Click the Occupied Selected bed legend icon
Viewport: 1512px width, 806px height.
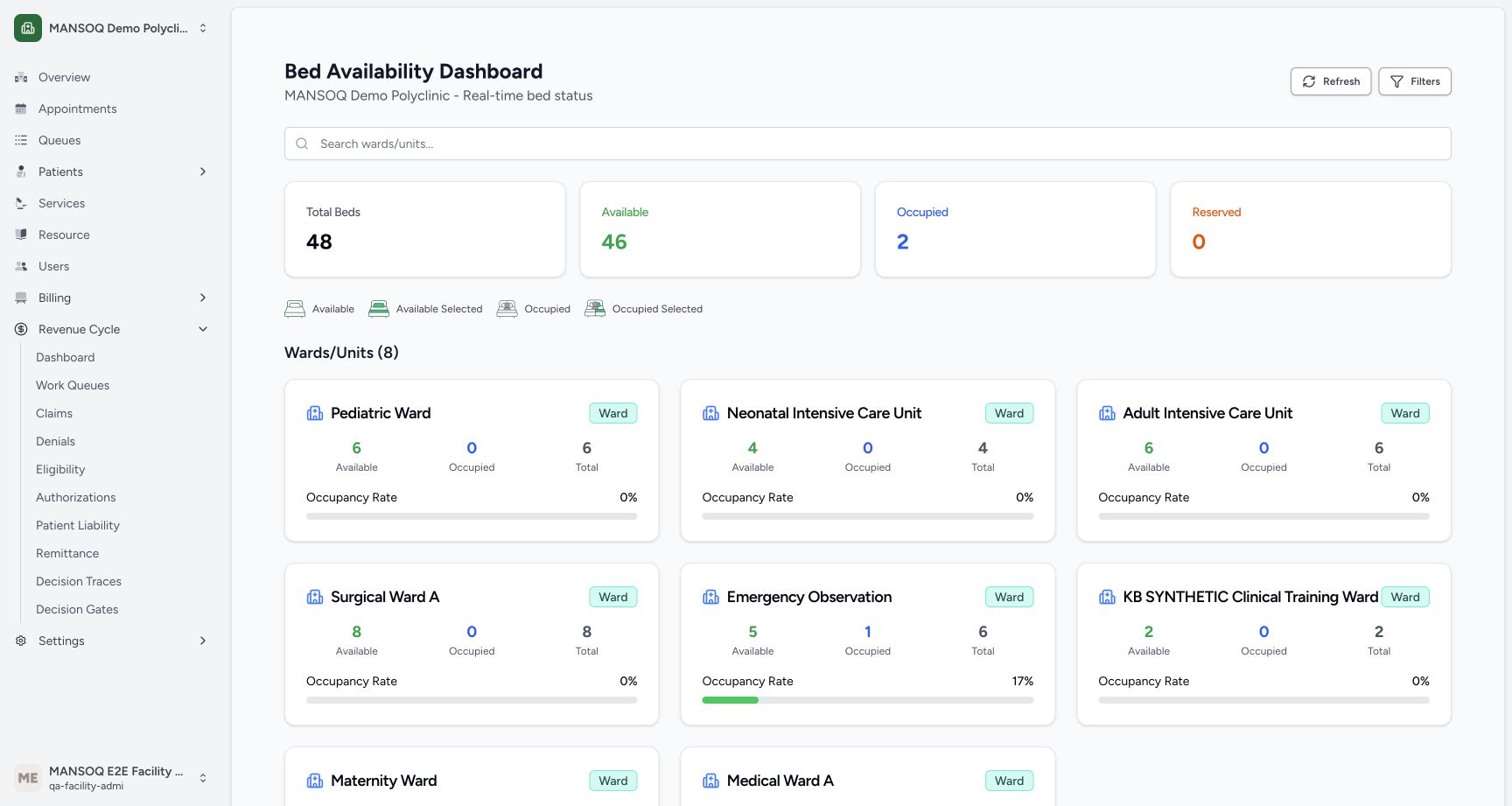tap(595, 308)
